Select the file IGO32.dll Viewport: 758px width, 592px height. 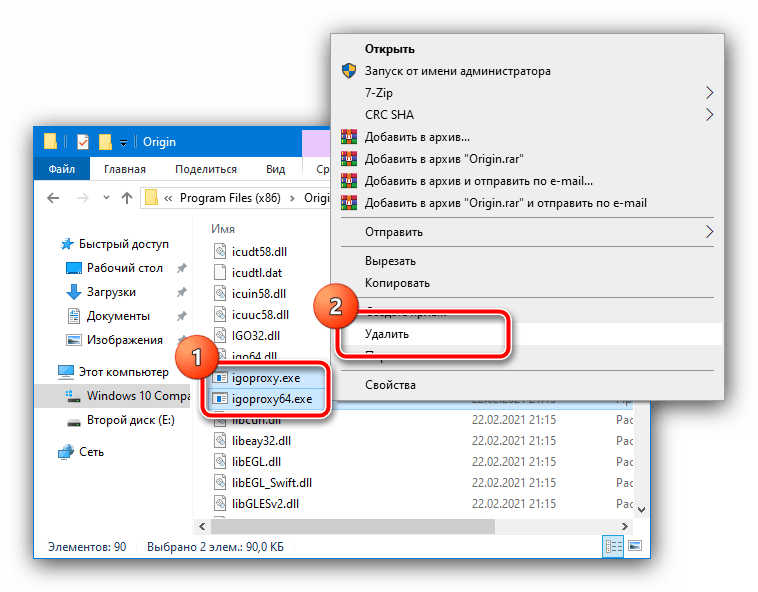pyautogui.click(x=256, y=336)
